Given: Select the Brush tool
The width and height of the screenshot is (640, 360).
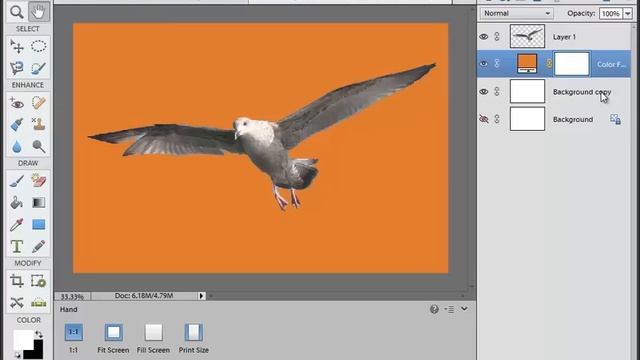Looking at the screenshot, I should tap(17, 181).
